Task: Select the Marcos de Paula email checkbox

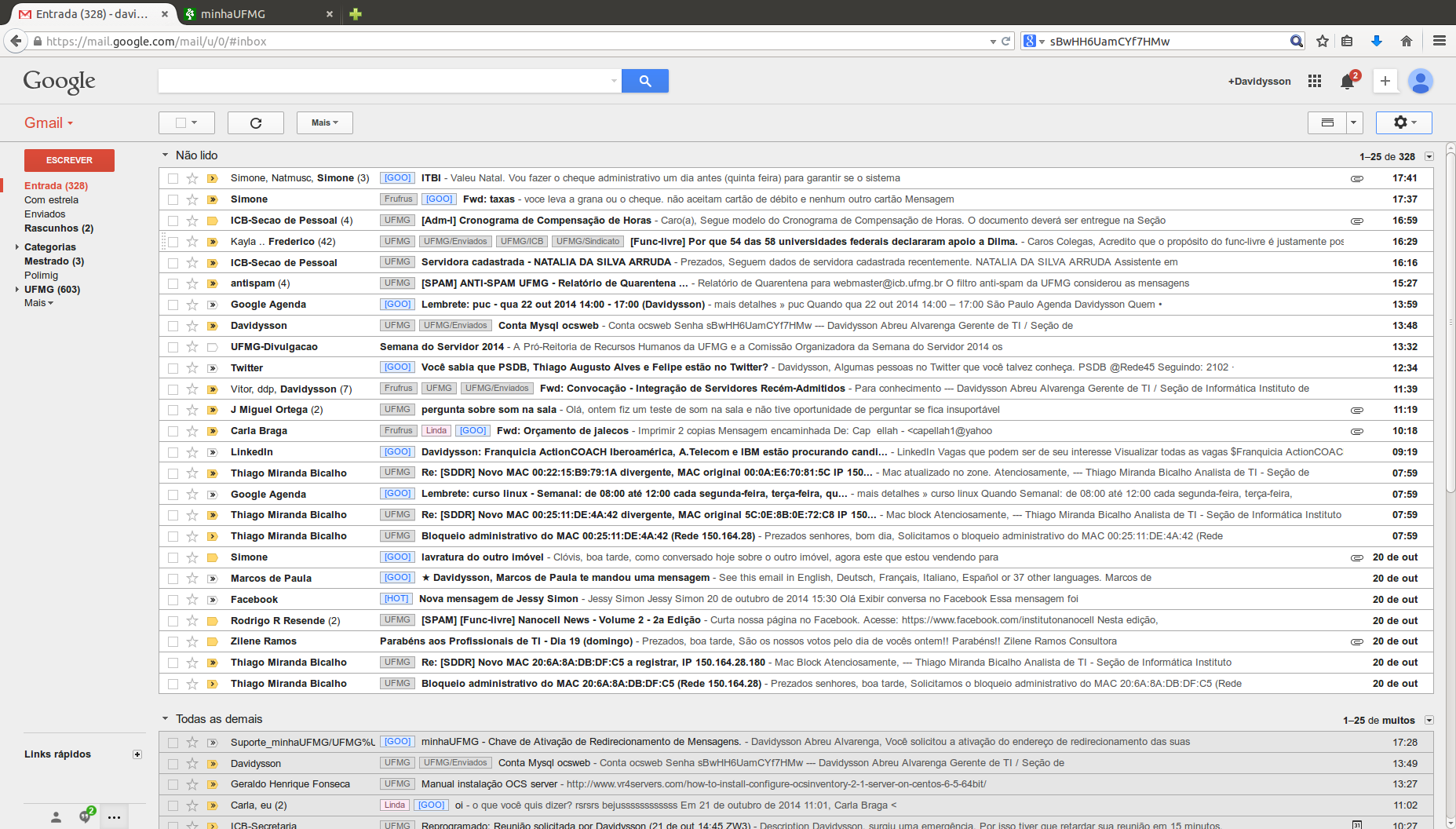Action: 173,579
